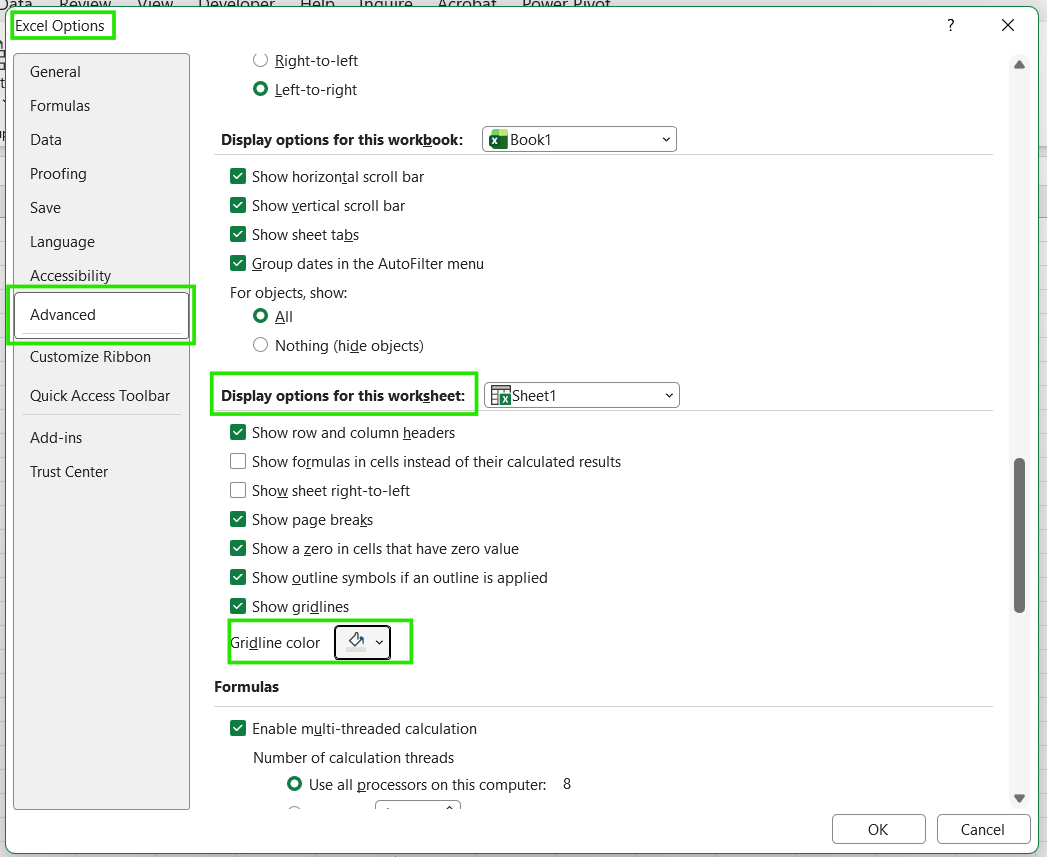The image size is (1047, 857).
Task: Click the Help question mark icon
Action: point(950,25)
